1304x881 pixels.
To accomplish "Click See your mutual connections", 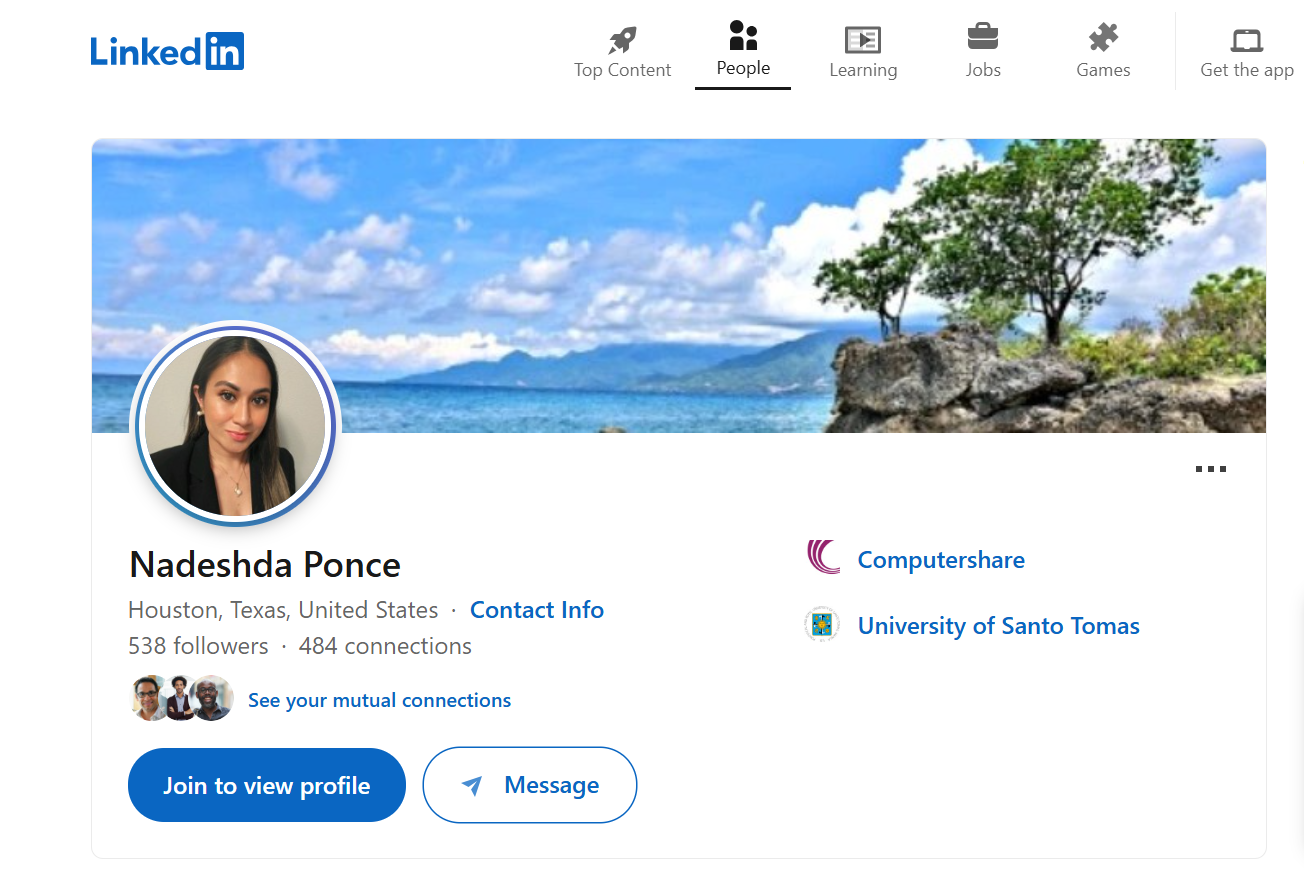I will 379,700.
